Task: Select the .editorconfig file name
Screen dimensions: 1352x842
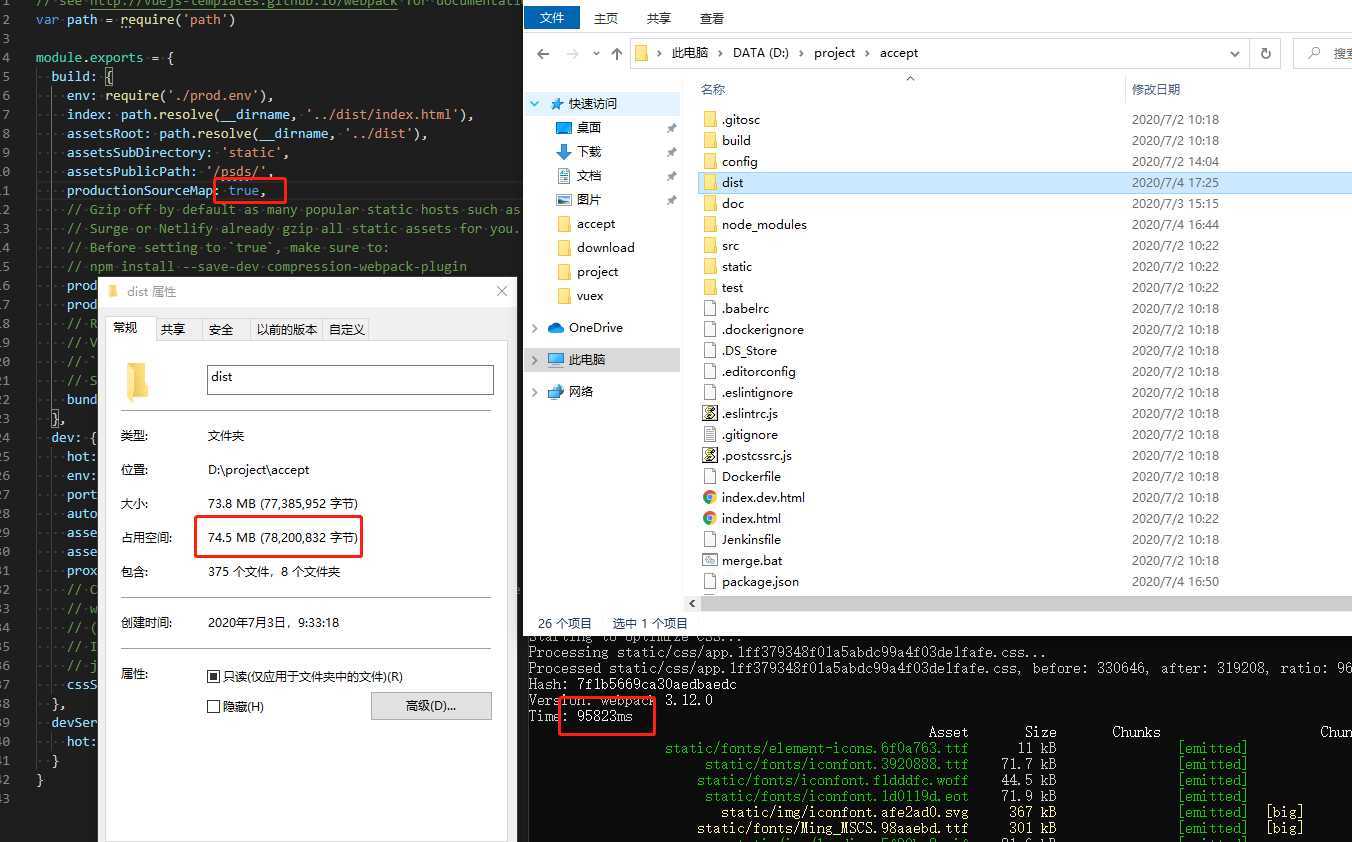Action: pos(759,371)
